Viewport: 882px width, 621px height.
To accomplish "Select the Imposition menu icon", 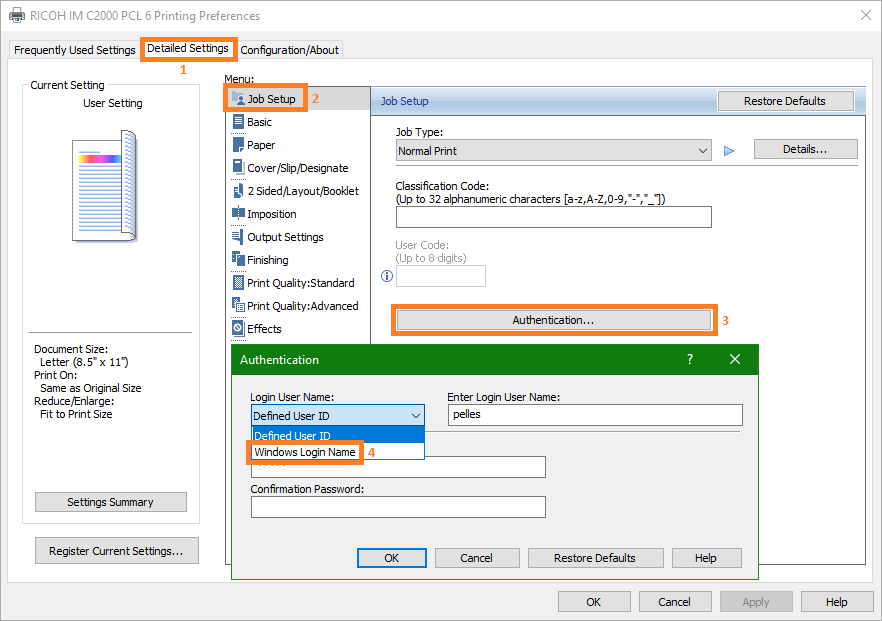I will click(x=240, y=213).
